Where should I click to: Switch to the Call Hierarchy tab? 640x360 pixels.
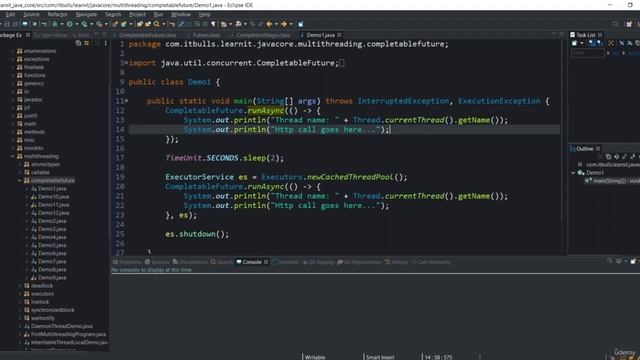coord(431,262)
